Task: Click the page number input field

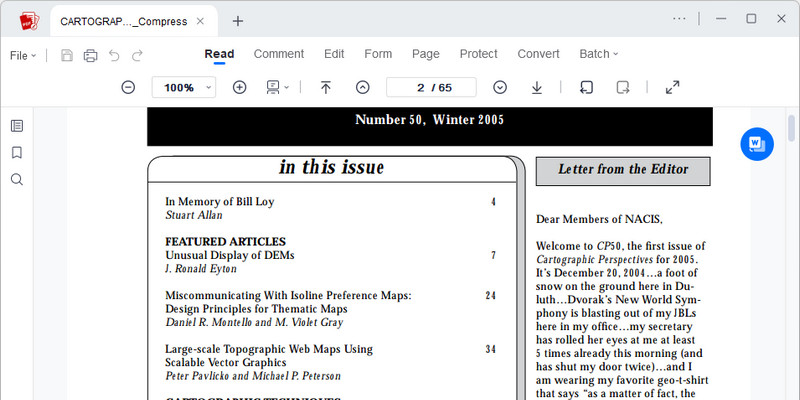Action: pos(431,87)
